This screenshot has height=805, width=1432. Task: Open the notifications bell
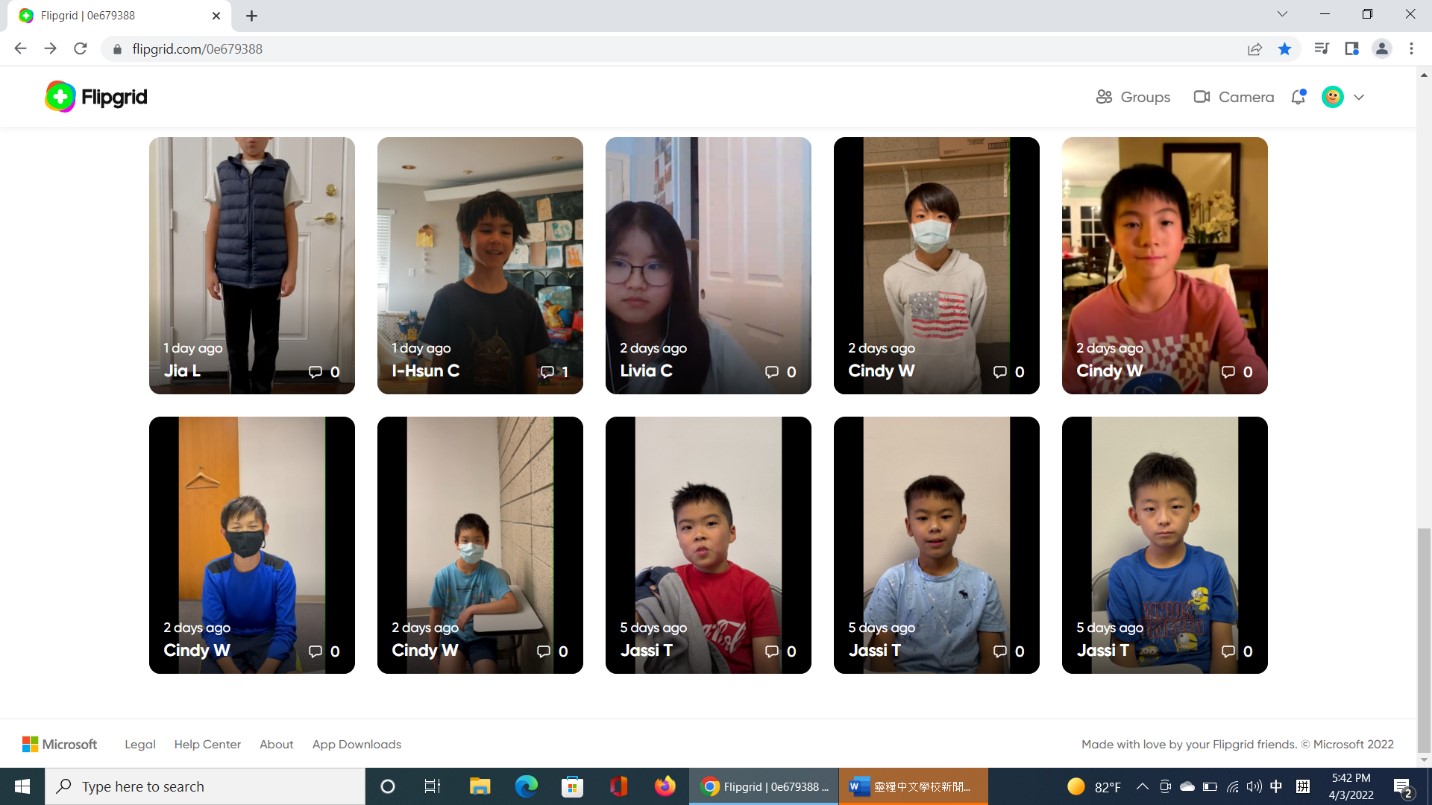coord(1298,97)
